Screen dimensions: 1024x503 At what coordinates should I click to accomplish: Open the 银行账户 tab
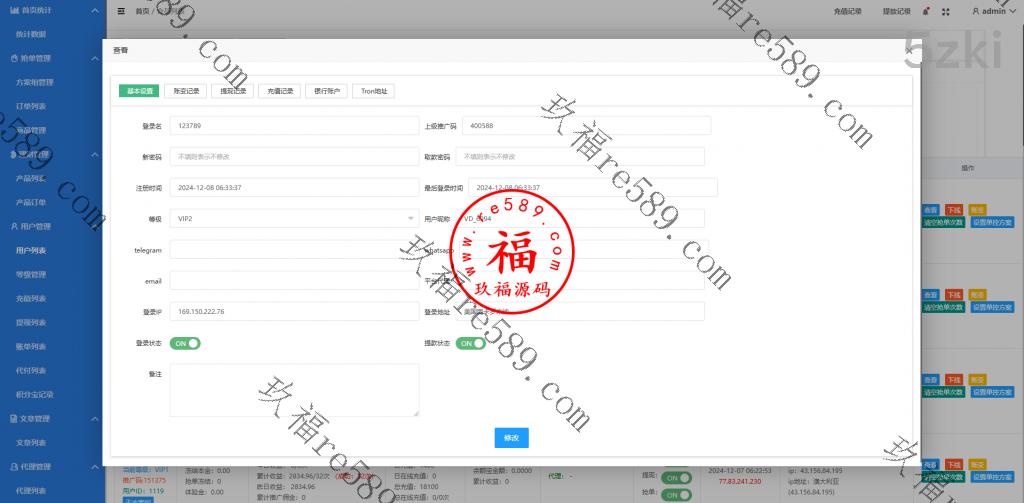tap(327, 91)
